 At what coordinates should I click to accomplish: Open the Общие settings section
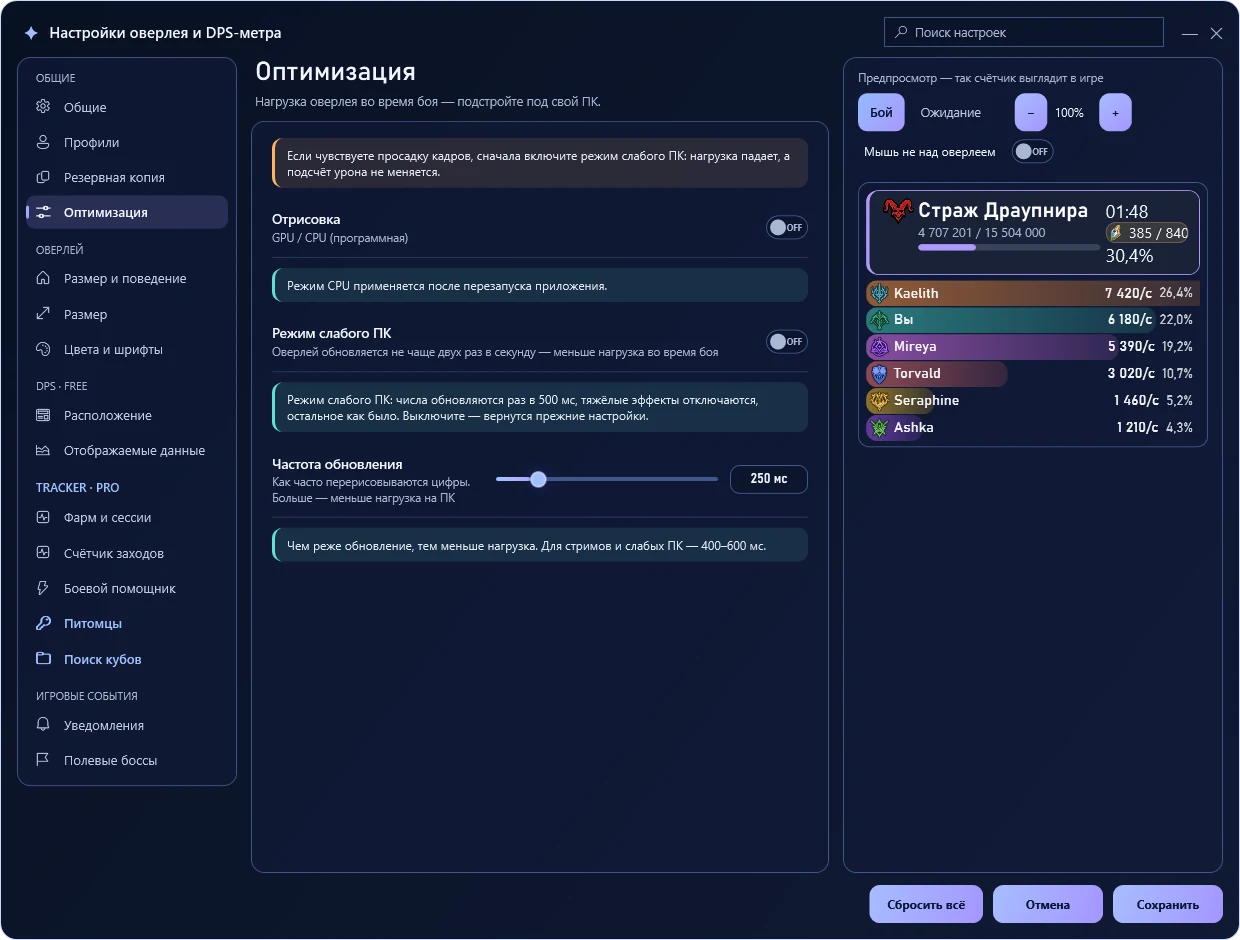[127, 107]
